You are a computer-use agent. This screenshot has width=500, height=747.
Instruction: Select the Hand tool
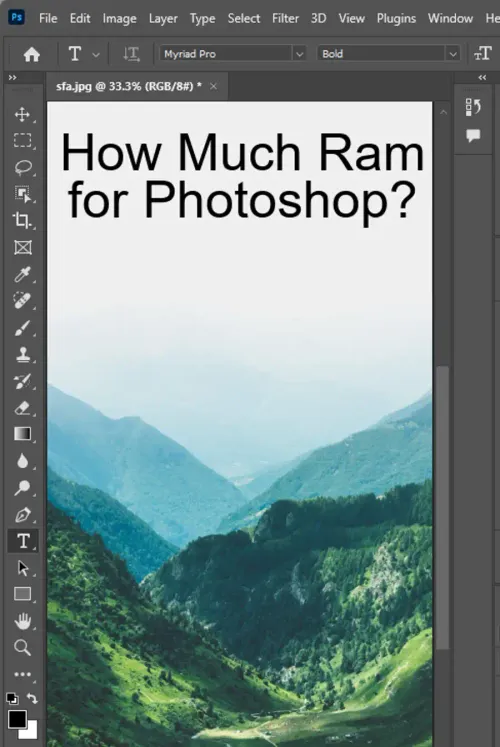tap(22, 621)
